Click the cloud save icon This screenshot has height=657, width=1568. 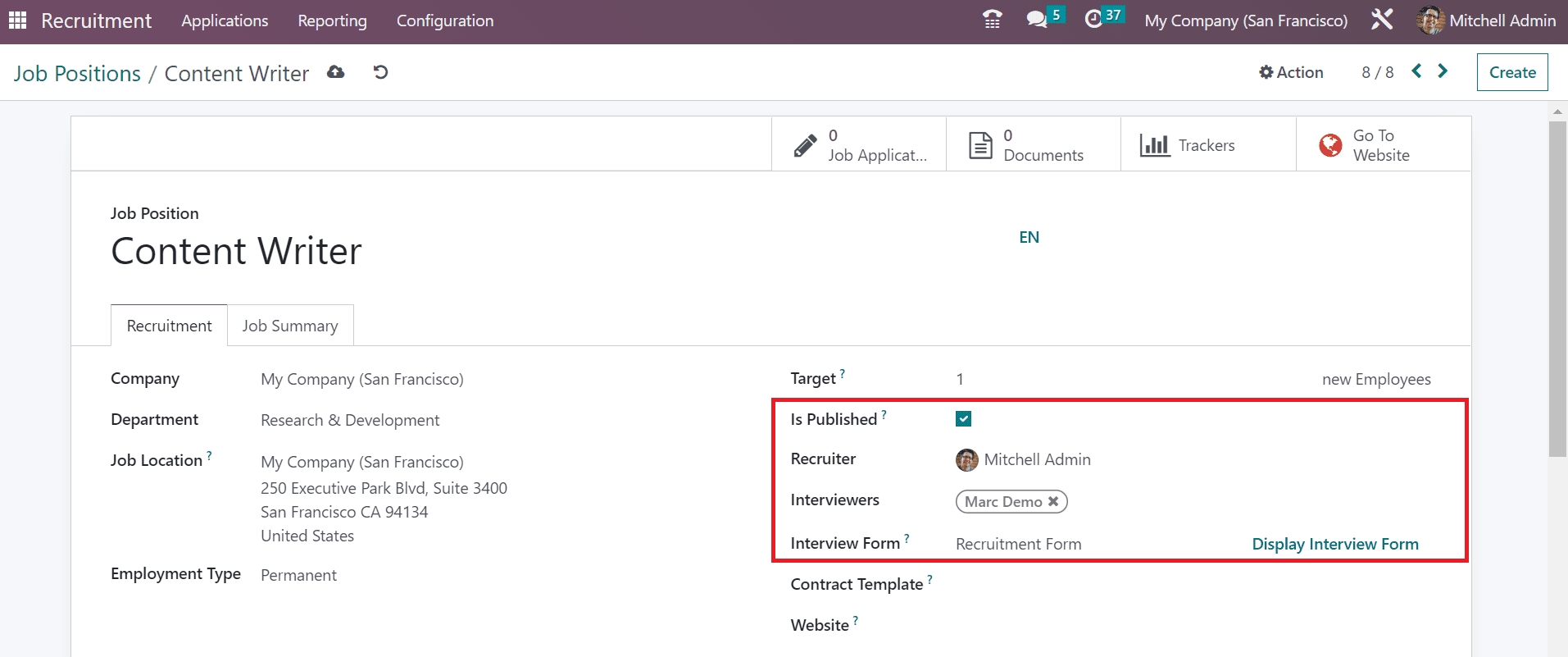(335, 72)
